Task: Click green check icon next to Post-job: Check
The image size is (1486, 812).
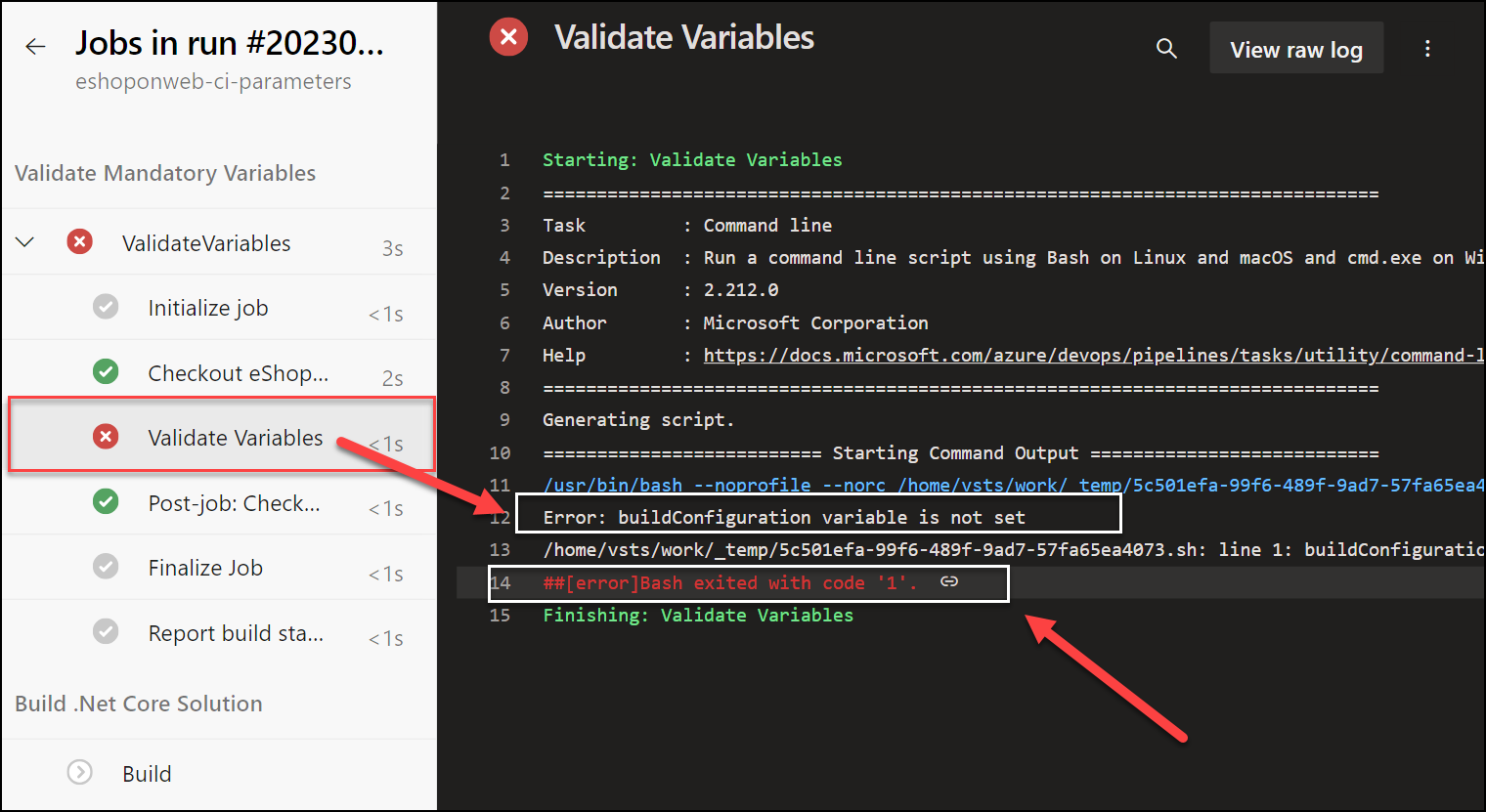Action: pos(106,501)
